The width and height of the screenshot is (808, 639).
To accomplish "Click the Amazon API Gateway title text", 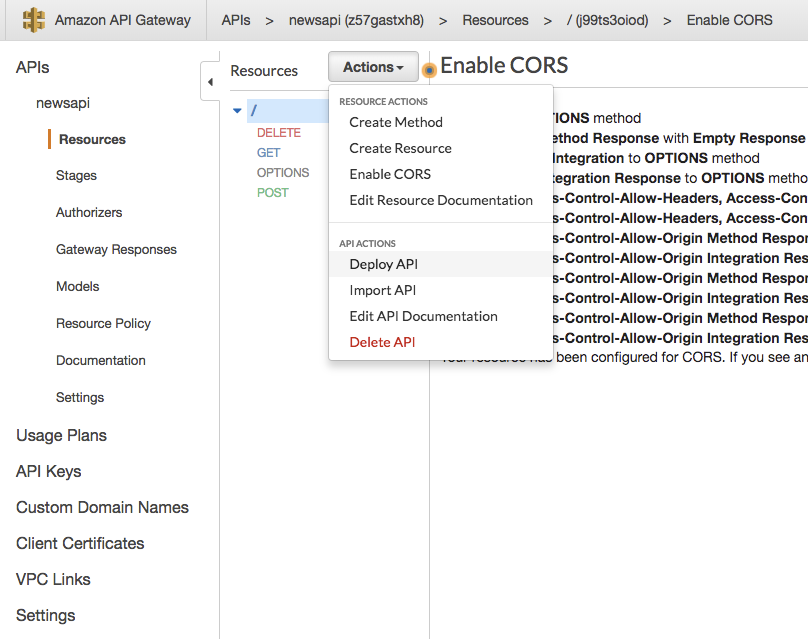I will (123, 20).
